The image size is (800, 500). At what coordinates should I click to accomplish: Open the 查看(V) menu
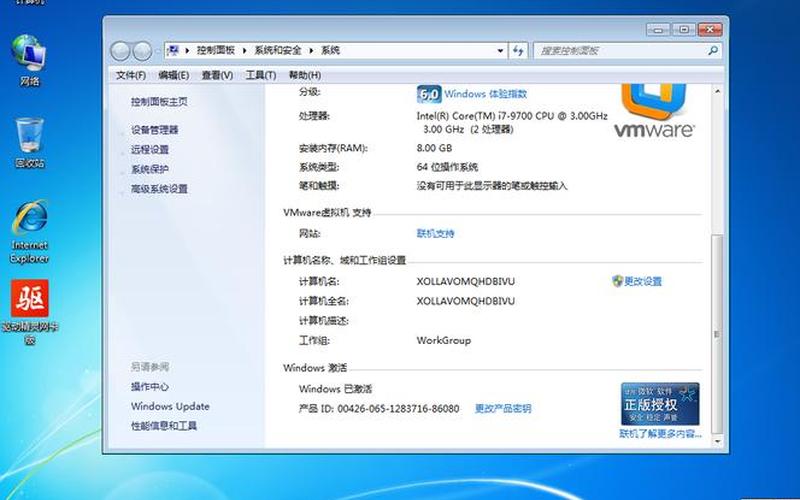217,76
